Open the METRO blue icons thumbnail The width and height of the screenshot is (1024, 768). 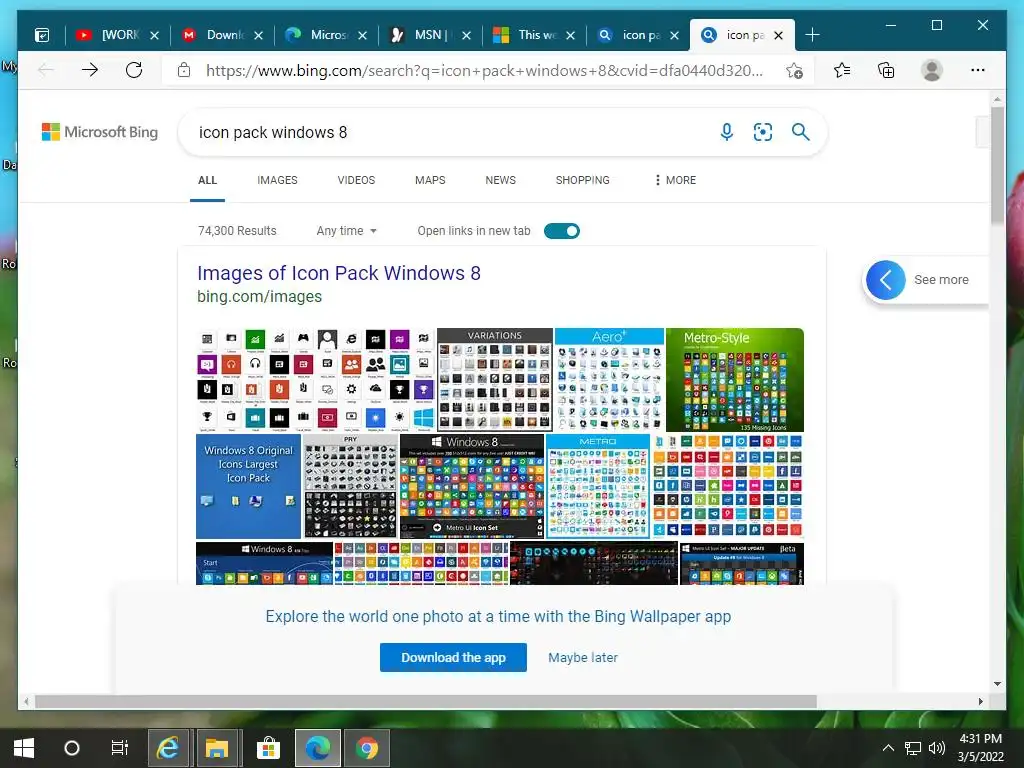pos(598,487)
